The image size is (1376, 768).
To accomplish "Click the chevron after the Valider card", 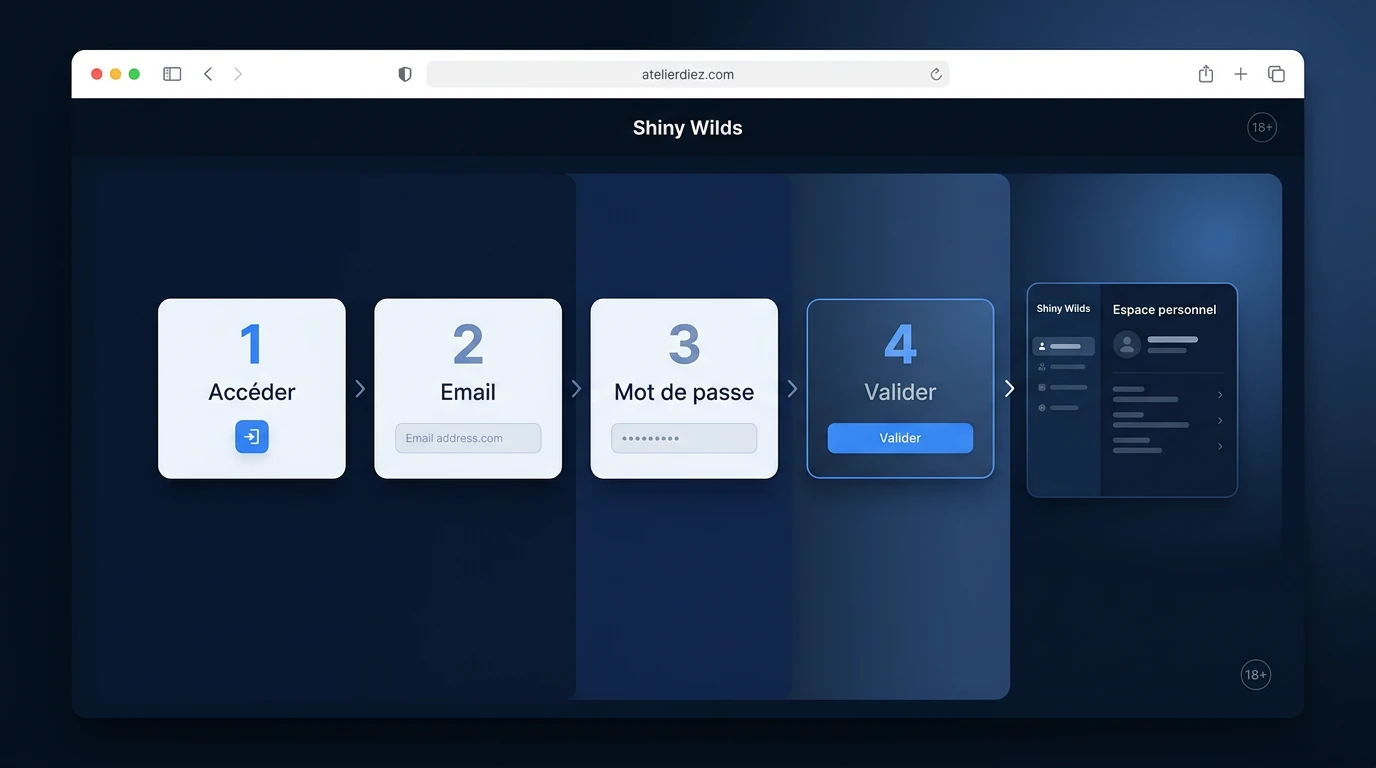I will coord(1009,388).
